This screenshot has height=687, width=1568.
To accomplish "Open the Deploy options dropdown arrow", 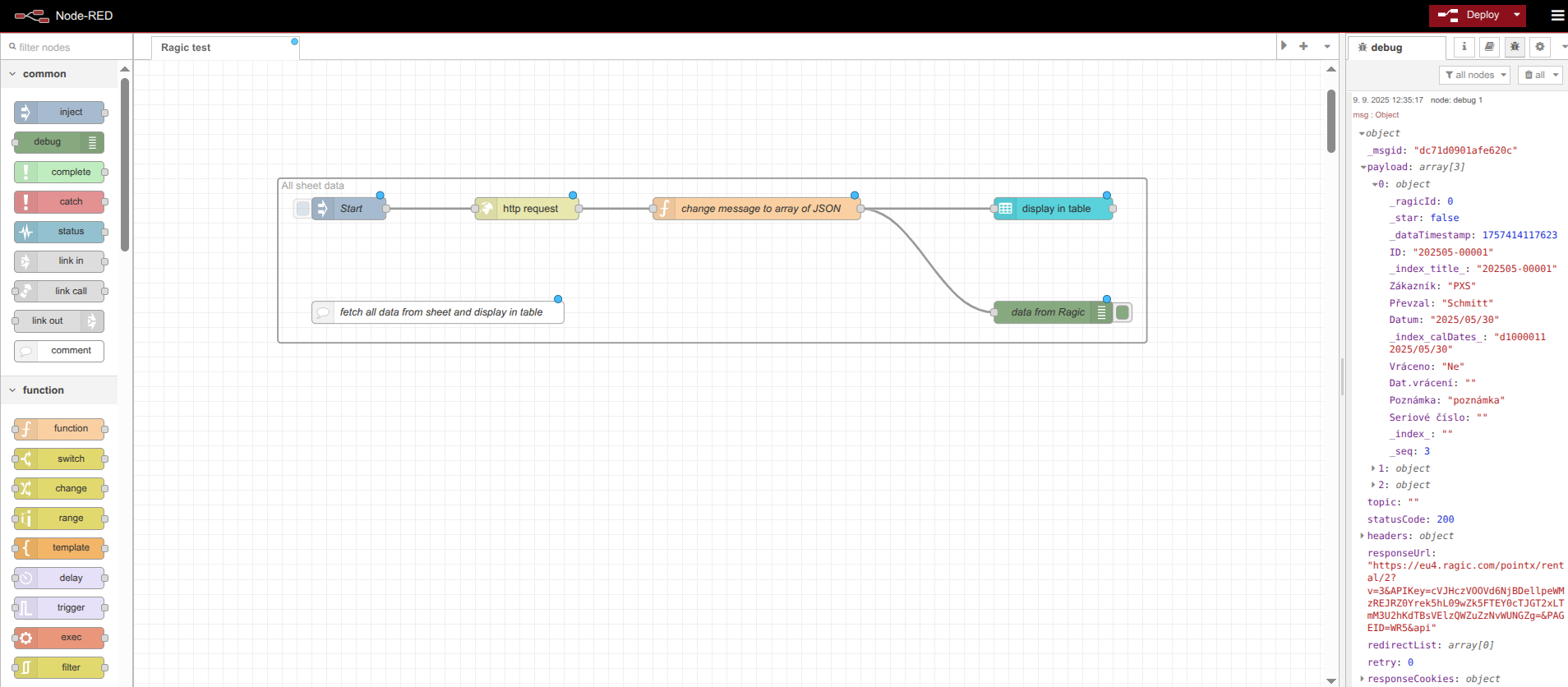I will pos(1516,15).
